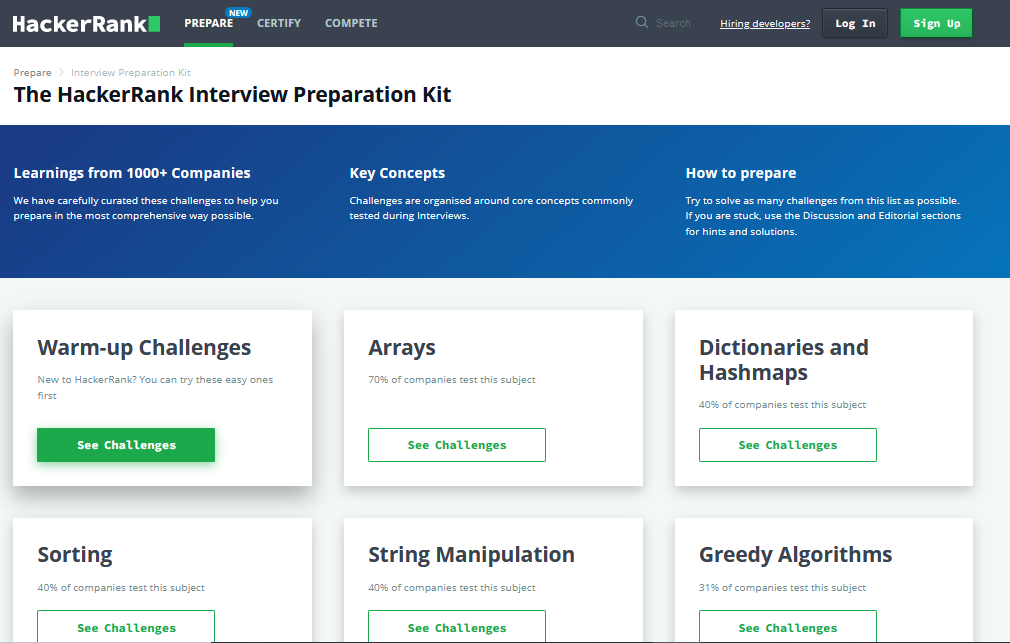The height and width of the screenshot is (643, 1010).
Task: See Challenges for Sorting
Action: (x=126, y=626)
